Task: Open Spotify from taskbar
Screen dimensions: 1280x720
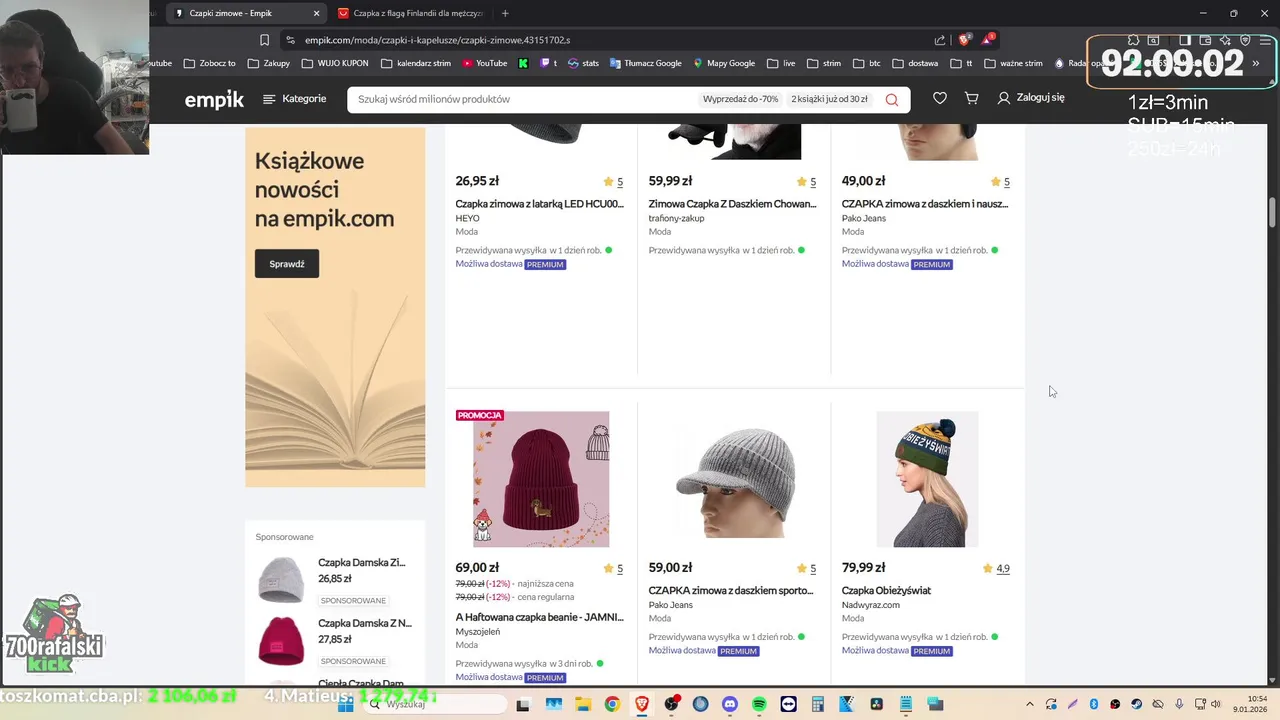Action: (759, 705)
